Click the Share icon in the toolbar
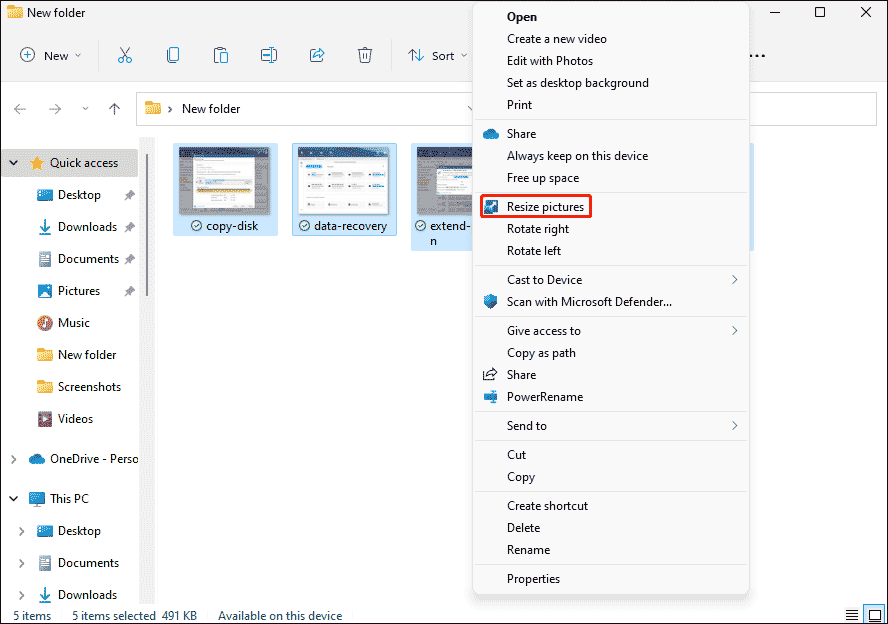This screenshot has width=888, height=624. coord(316,55)
